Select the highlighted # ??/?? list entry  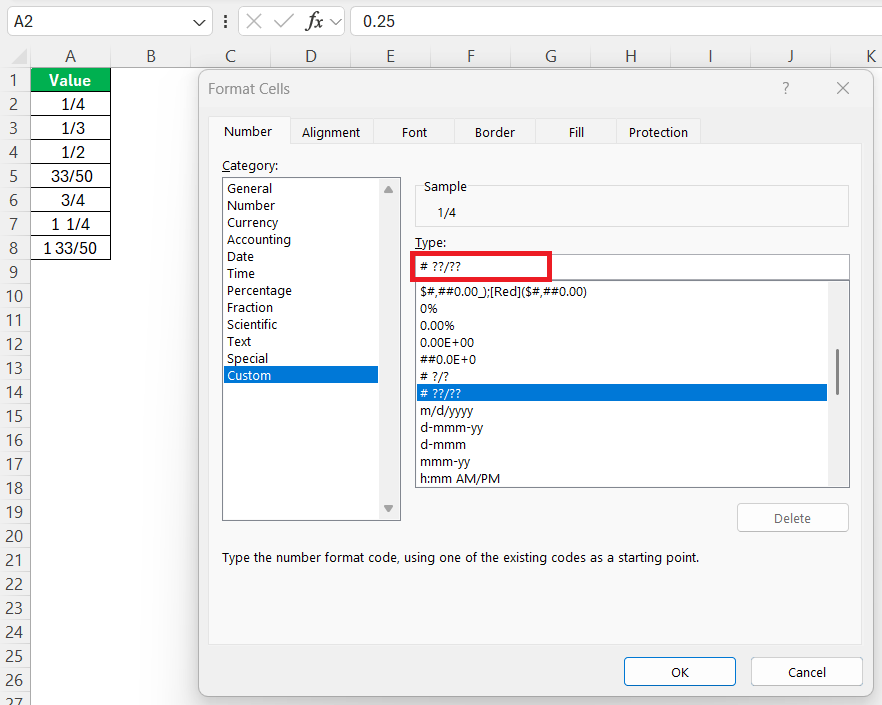pyautogui.click(x=622, y=393)
